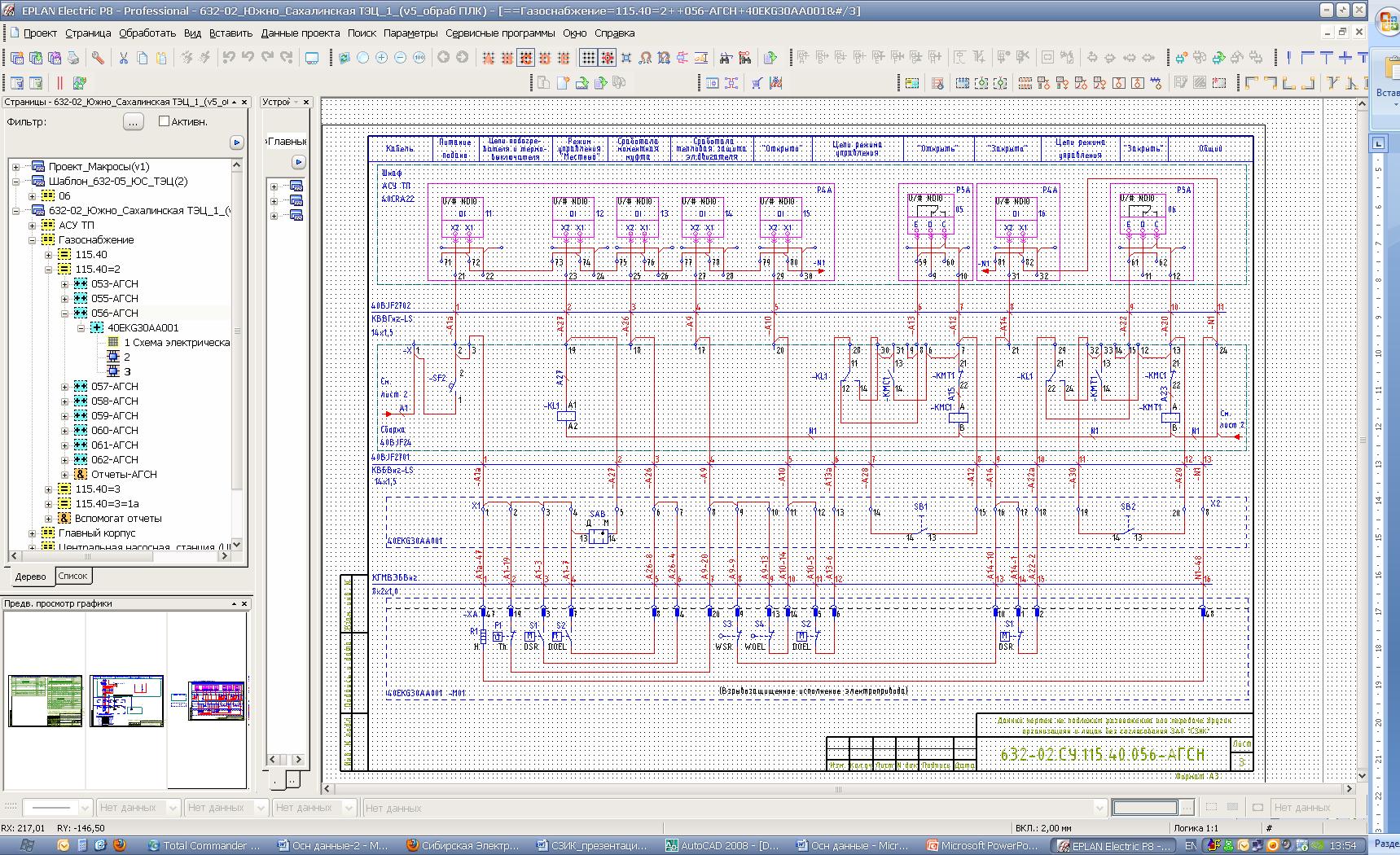Toggle the grid snap button with red center

[608, 58]
